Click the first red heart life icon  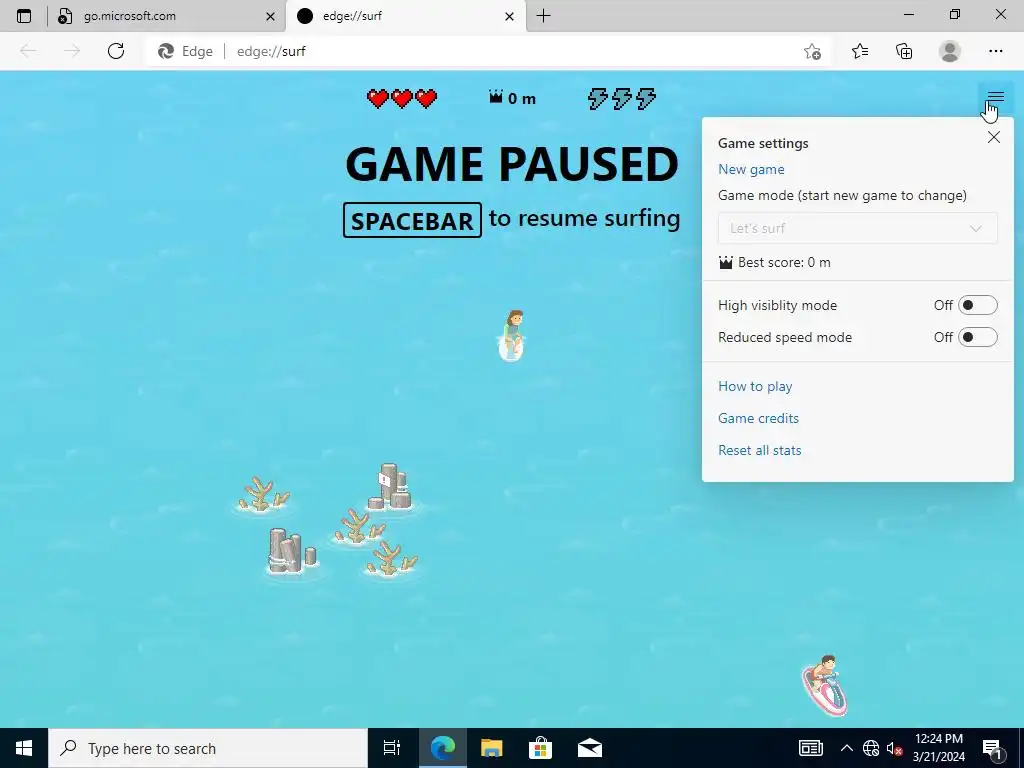(x=377, y=99)
